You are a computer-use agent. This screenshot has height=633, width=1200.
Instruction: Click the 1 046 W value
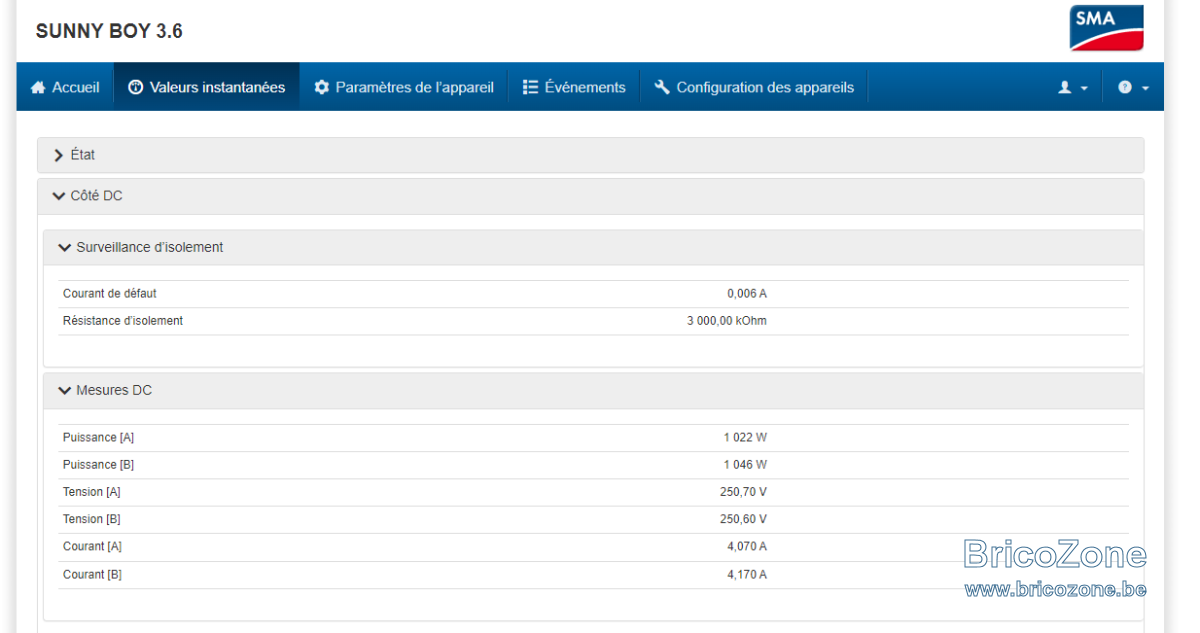click(746, 465)
